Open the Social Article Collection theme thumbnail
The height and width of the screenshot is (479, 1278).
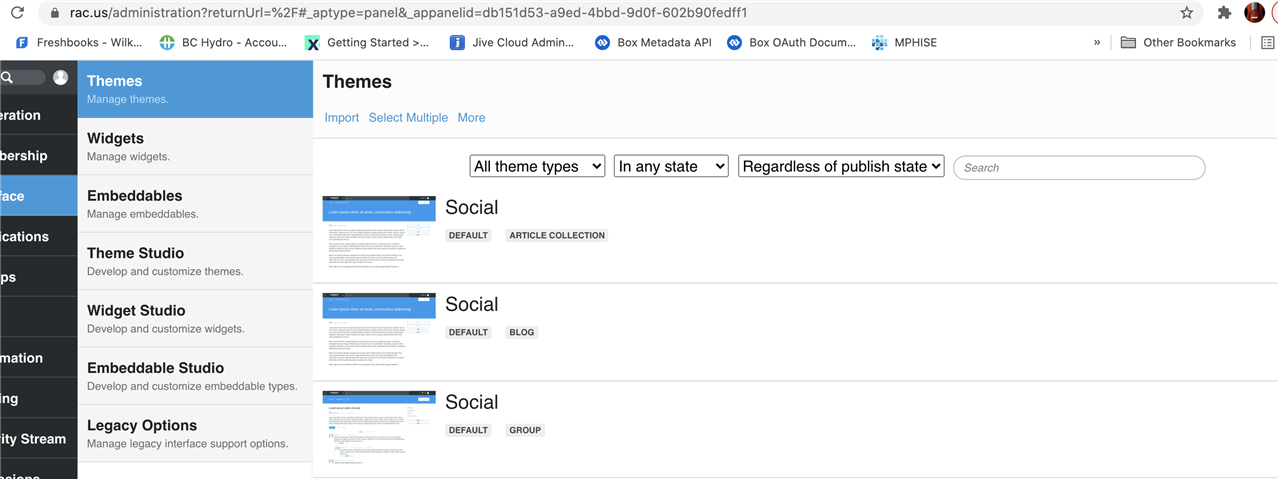(379, 232)
